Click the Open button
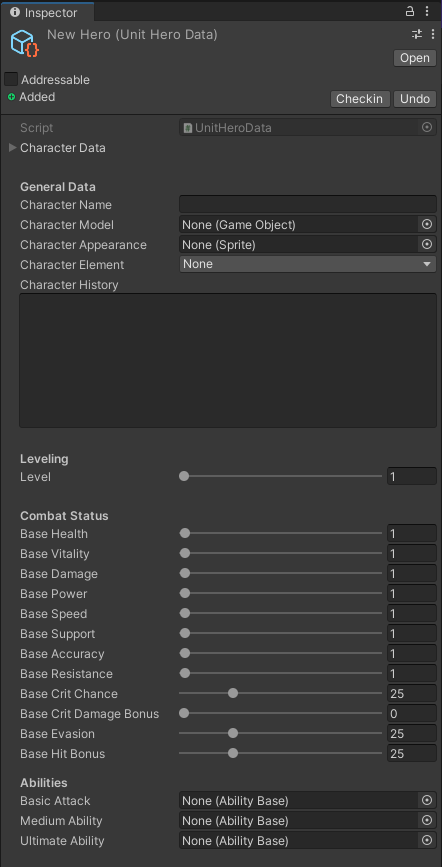 (415, 58)
